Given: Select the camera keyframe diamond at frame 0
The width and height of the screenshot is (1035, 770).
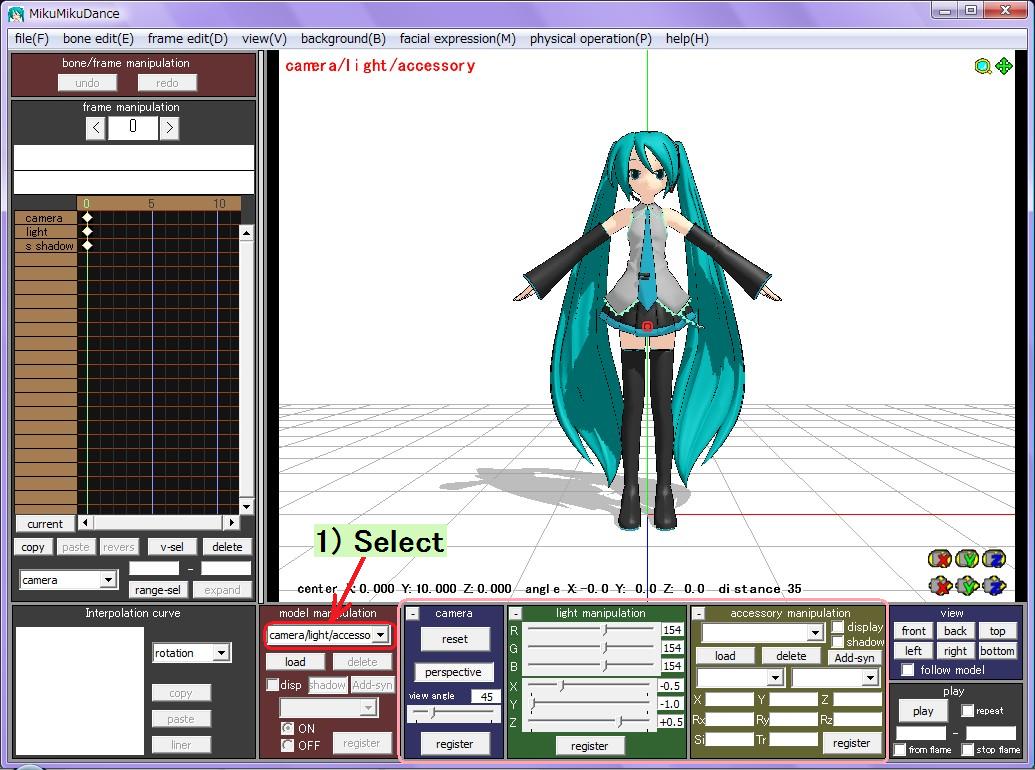Looking at the screenshot, I should coord(87,218).
